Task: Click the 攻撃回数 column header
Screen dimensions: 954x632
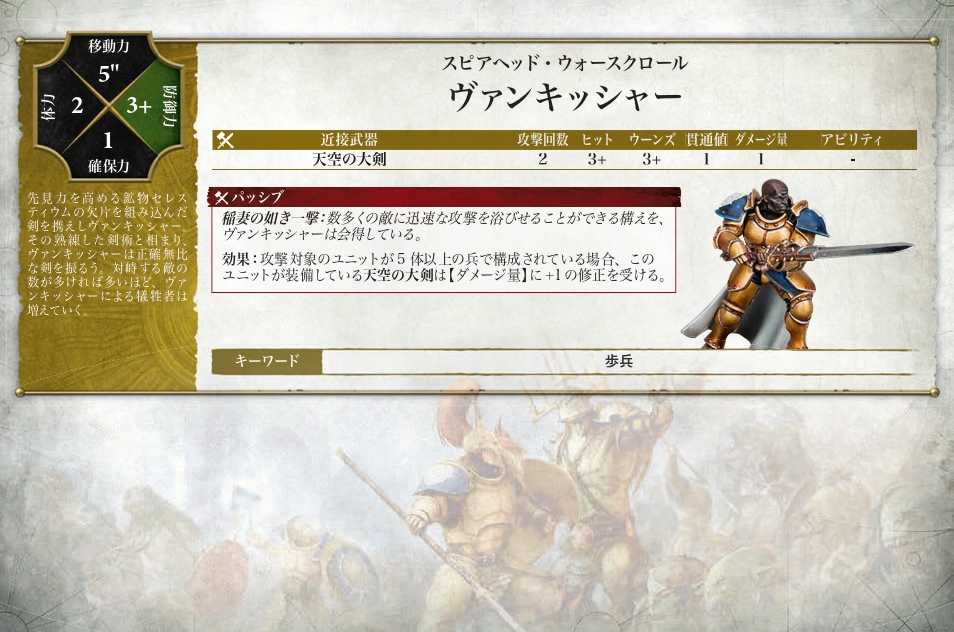Action: coord(543,140)
